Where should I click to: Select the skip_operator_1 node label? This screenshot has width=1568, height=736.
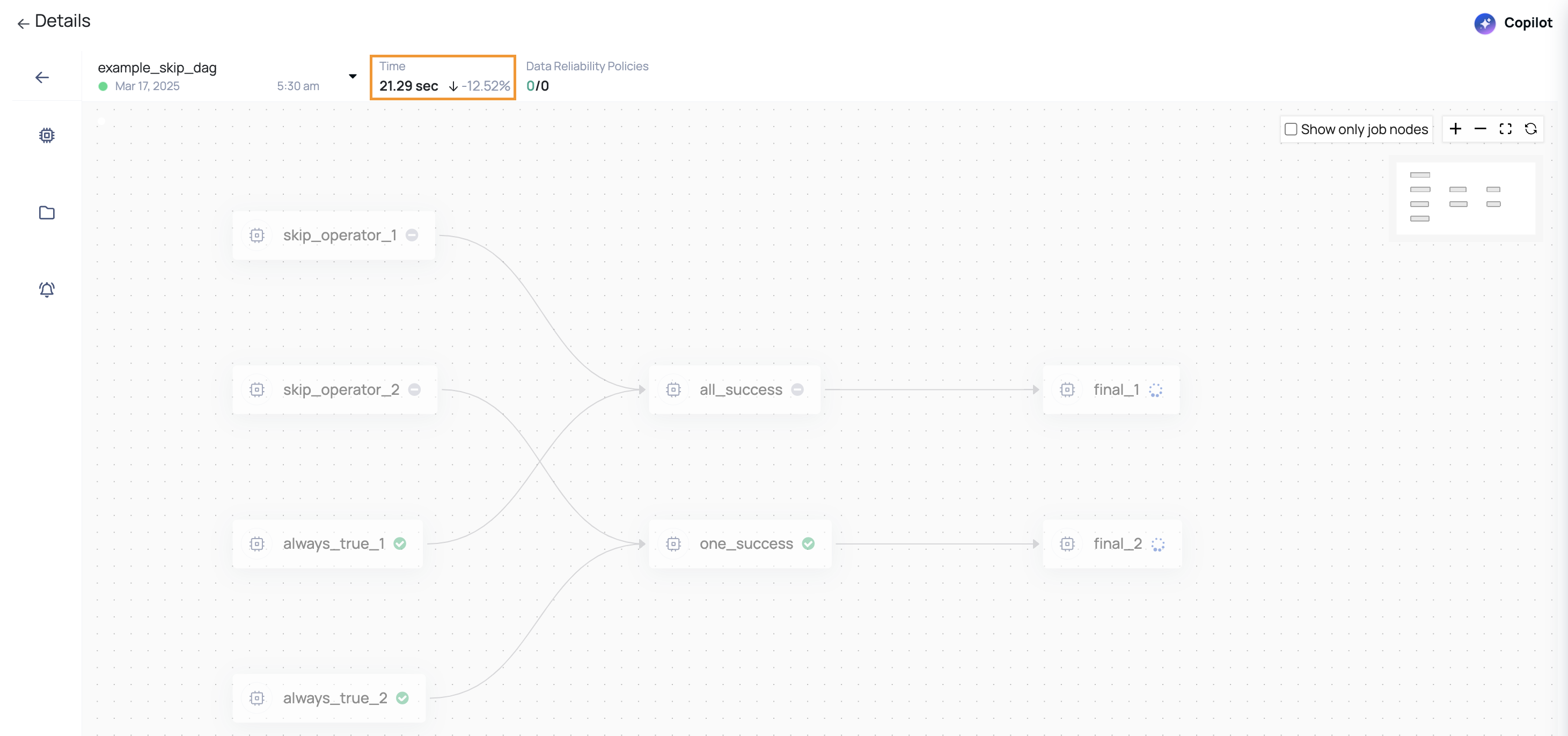(340, 235)
